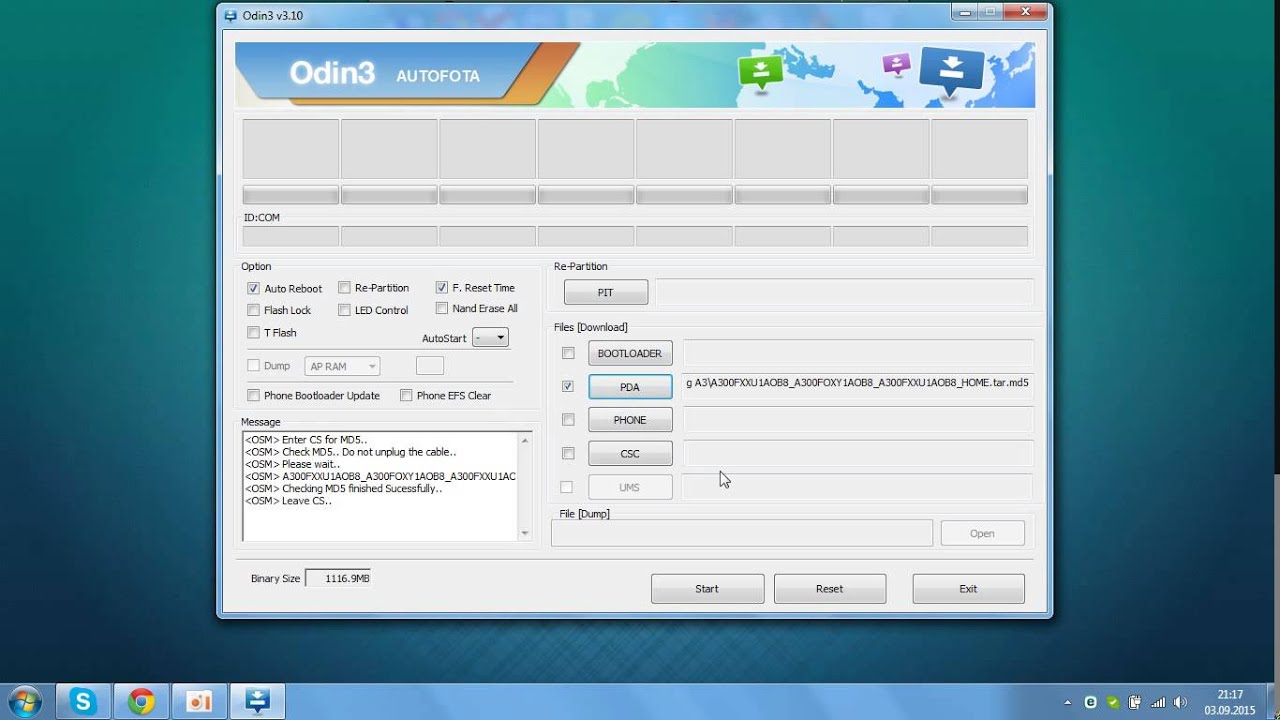
Task: Open the Windows Start menu
Action: coord(23,701)
